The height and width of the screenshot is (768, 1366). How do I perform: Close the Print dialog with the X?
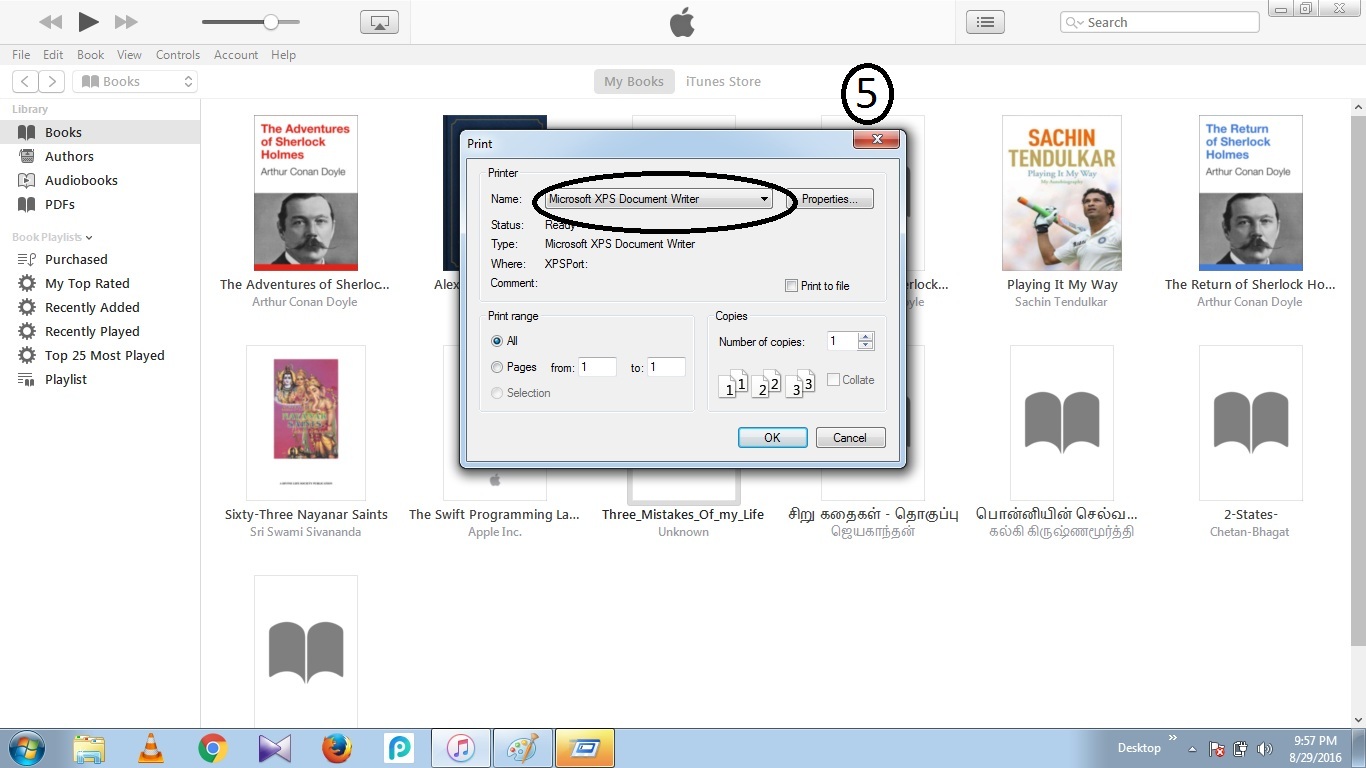876,140
